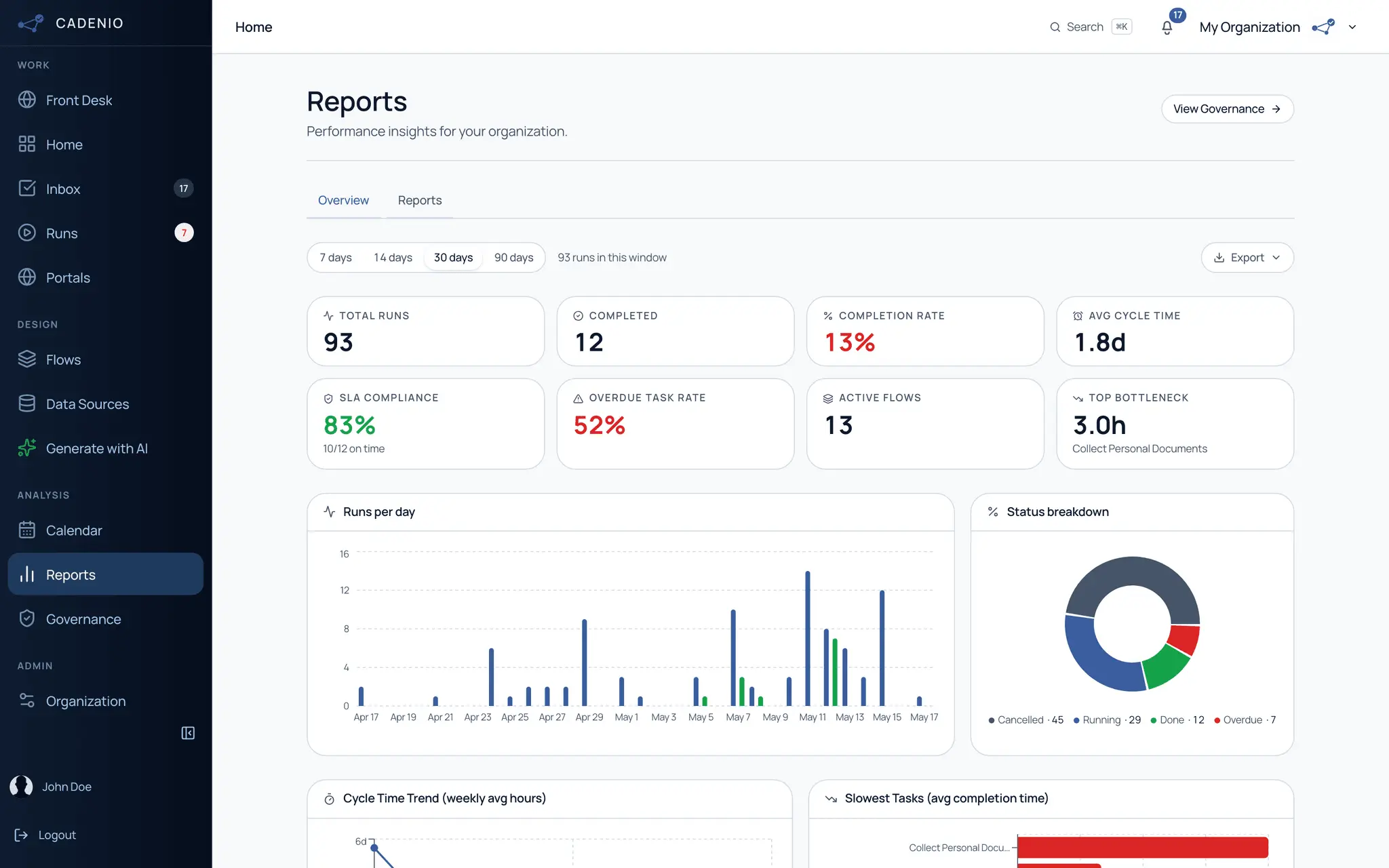Click the Done legend dot

(x=1154, y=720)
